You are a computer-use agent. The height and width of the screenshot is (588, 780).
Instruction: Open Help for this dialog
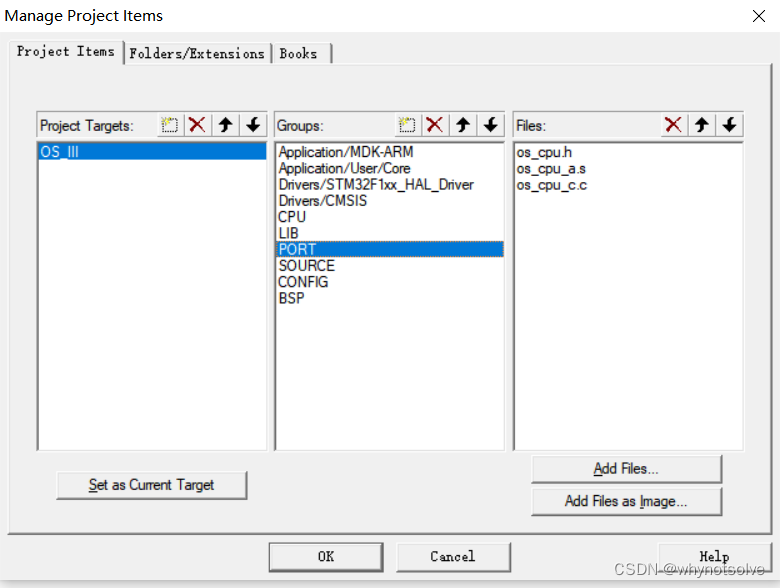(x=715, y=557)
